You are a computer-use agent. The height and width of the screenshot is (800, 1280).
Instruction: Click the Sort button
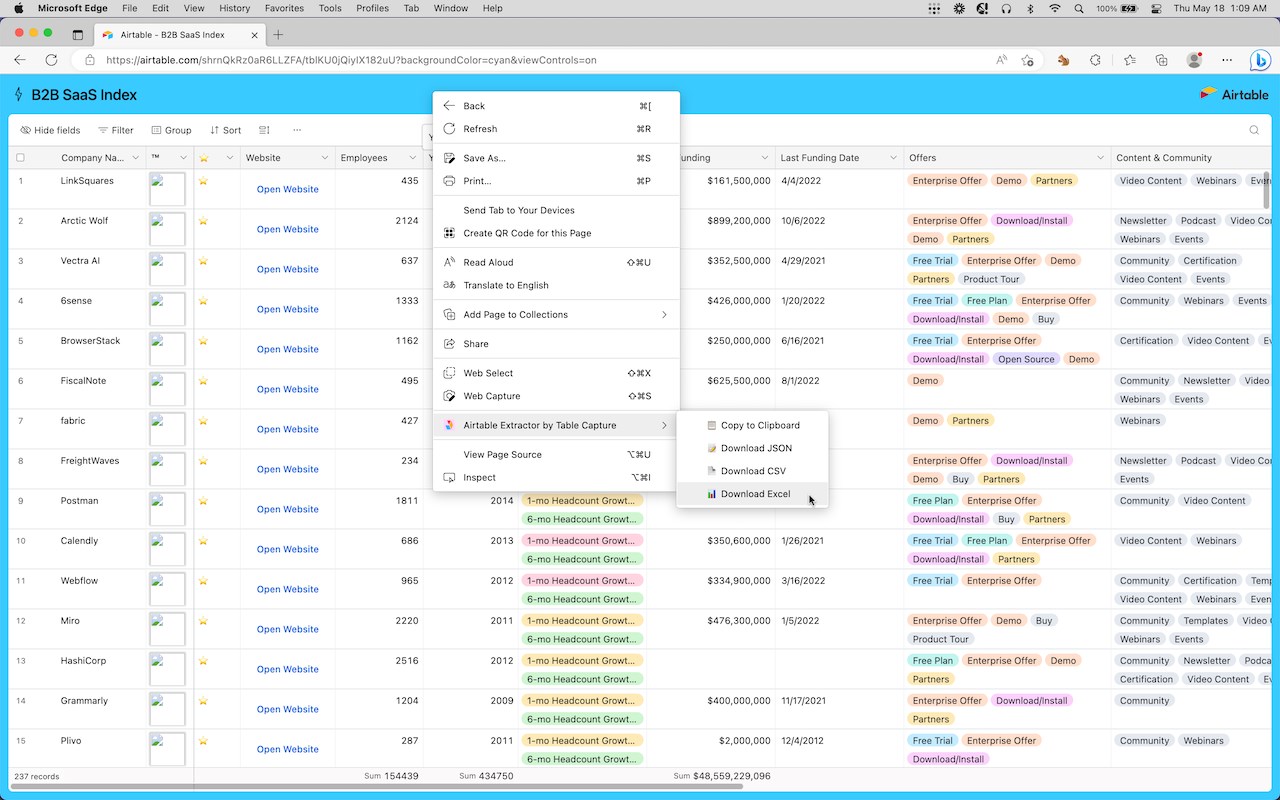pos(225,130)
